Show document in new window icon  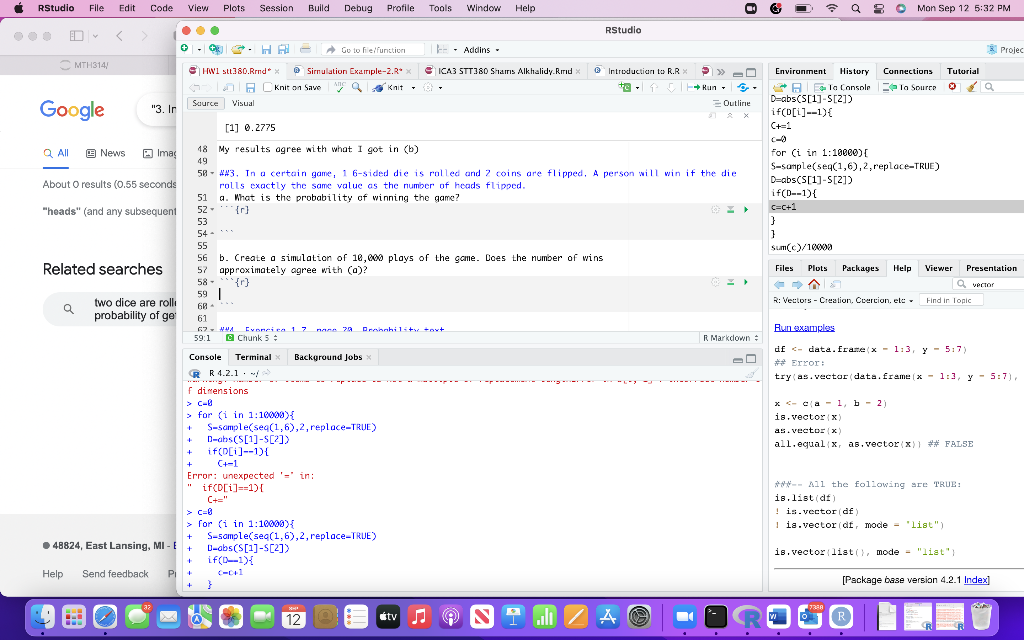[x=228, y=88]
